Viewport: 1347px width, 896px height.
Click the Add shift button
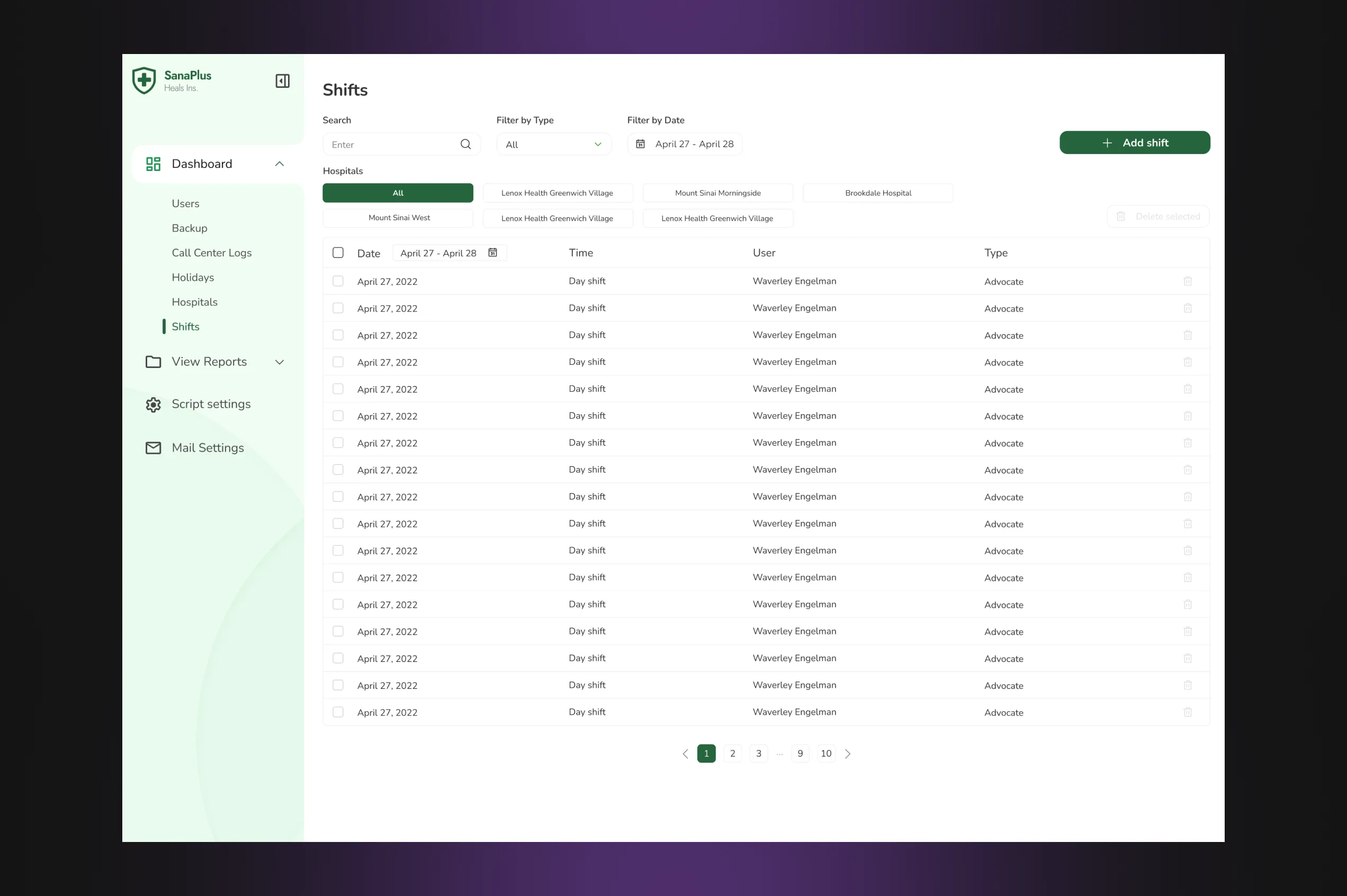point(1134,143)
